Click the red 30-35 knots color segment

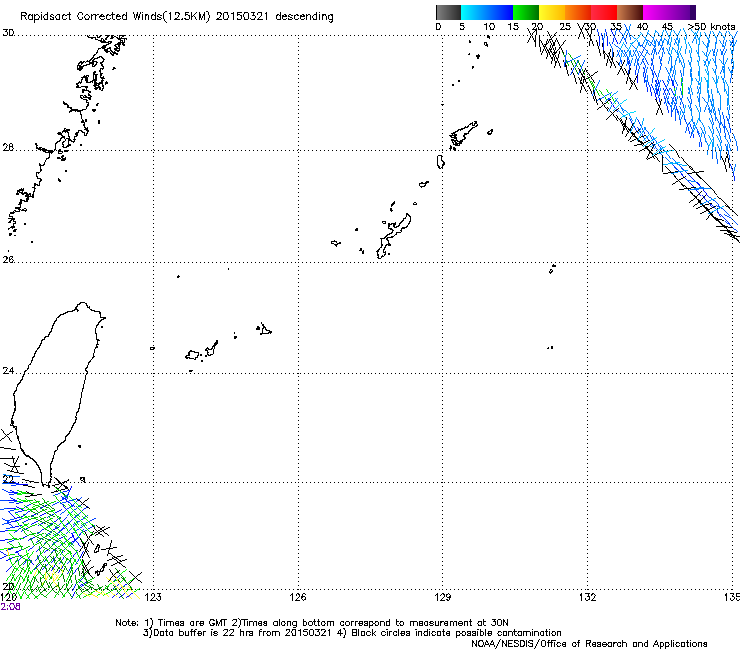[604, 12]
